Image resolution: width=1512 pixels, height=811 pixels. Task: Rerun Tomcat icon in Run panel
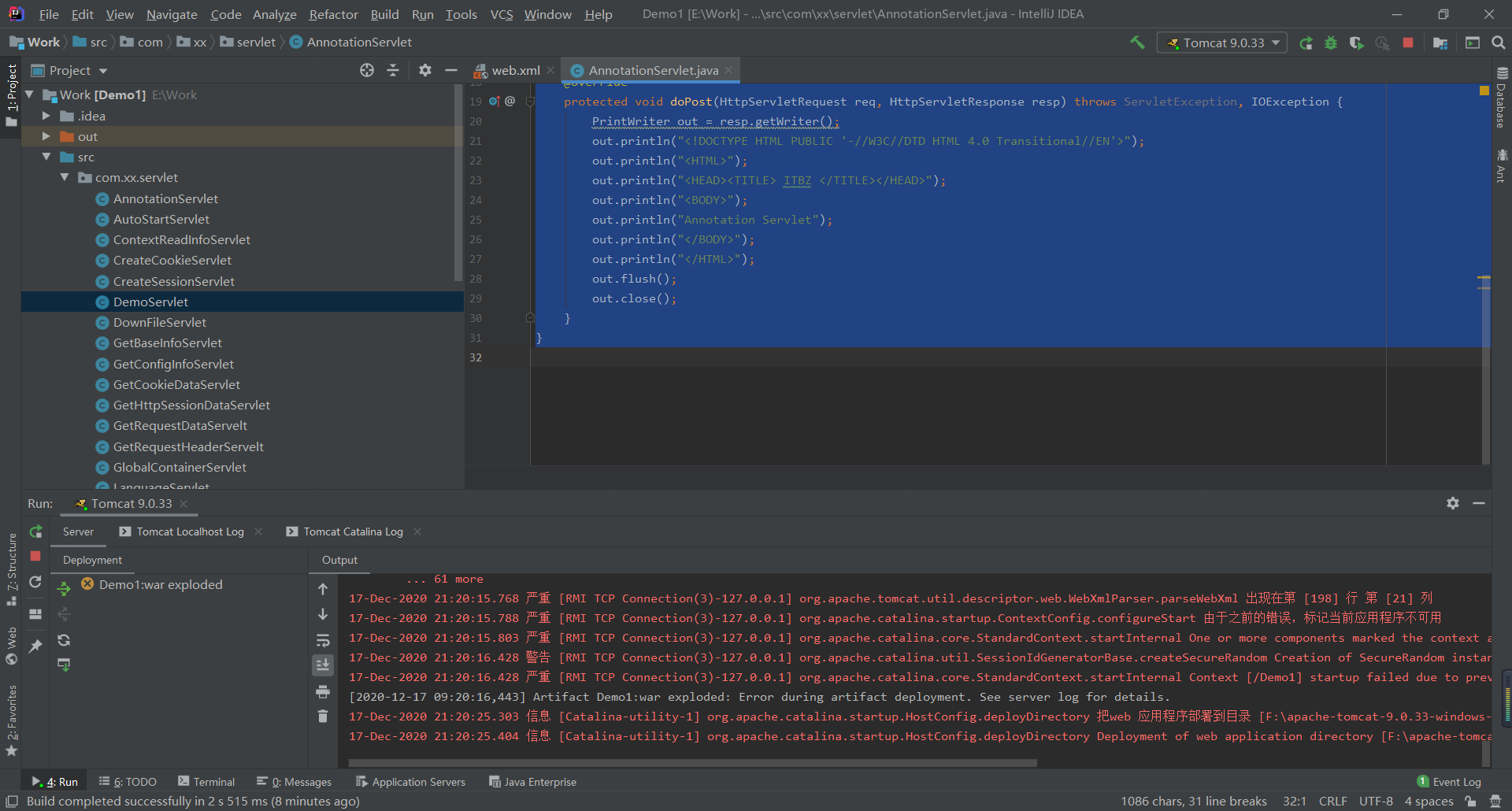click(35, 531)
